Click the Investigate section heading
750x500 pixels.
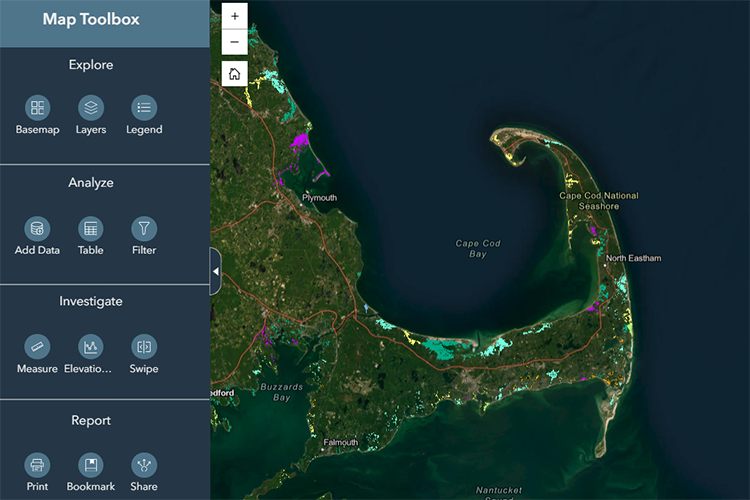coord(91,301)
